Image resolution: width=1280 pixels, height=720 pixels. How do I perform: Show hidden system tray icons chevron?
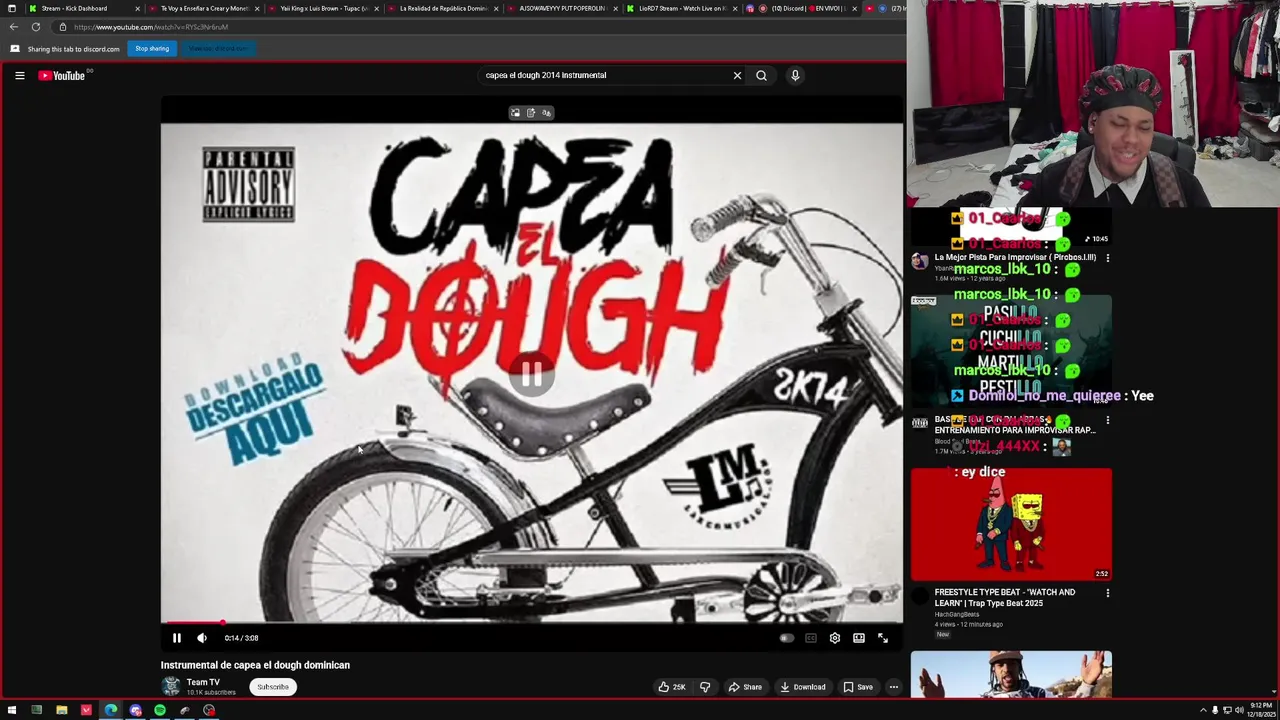point(1203,711)
